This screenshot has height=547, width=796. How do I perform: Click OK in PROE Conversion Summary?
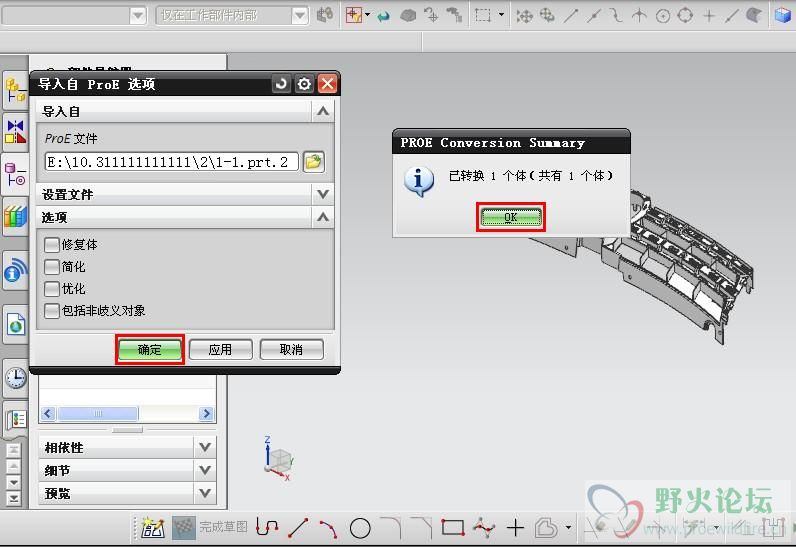pyautogui.click(x=511, y=217)
